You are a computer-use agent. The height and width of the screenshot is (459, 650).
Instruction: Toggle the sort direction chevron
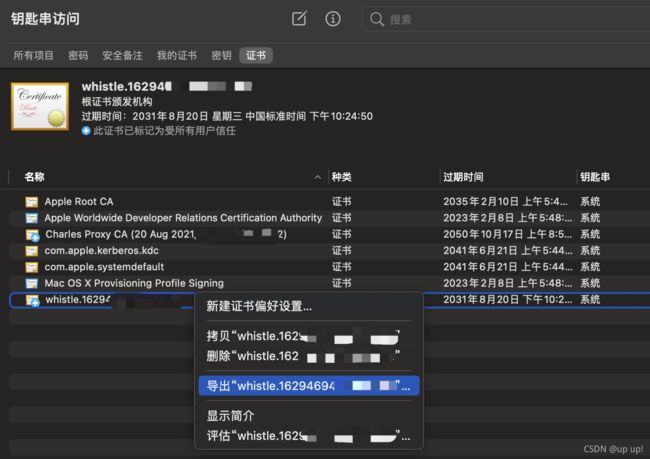(x=318, y=177)
